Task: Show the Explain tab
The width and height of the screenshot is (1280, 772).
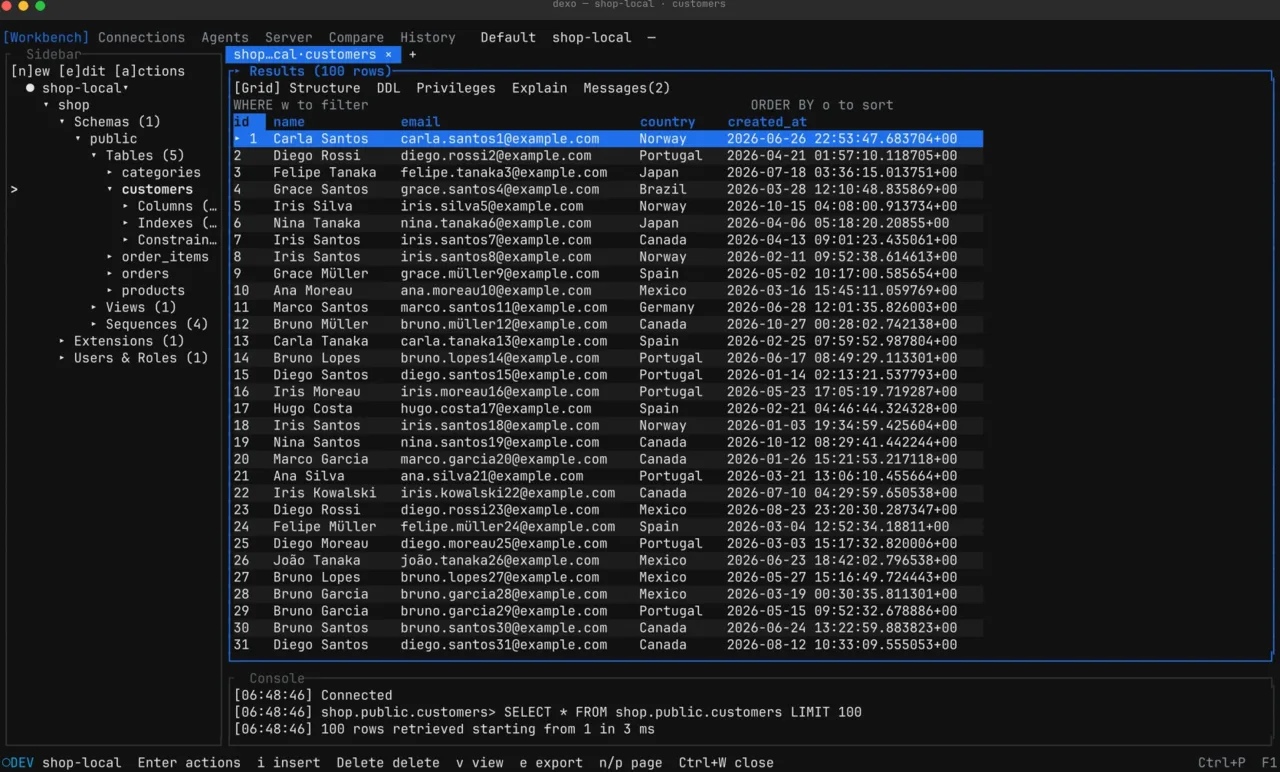Action: point(540,88)
